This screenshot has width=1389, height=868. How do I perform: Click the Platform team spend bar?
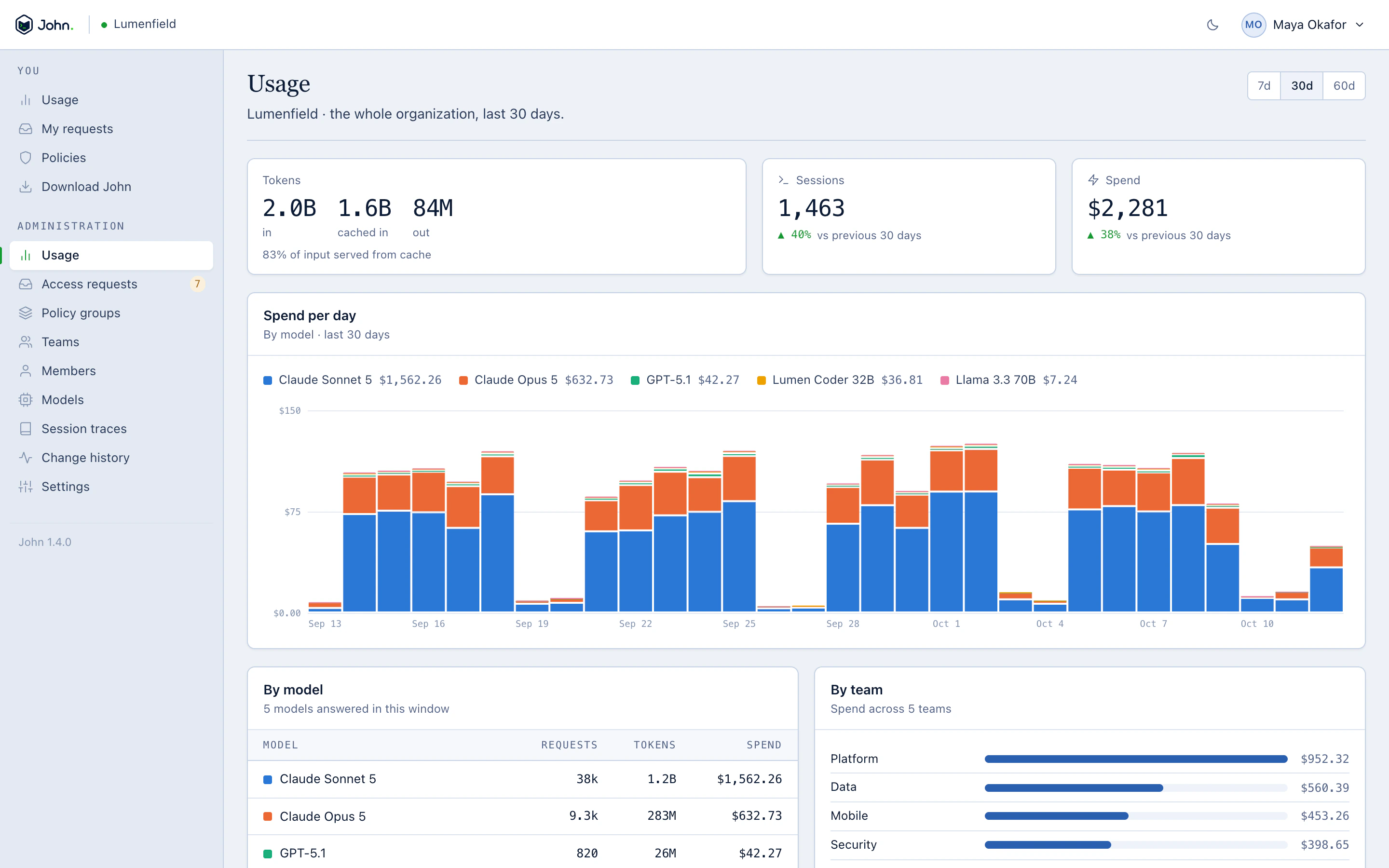coord(1136,759)
